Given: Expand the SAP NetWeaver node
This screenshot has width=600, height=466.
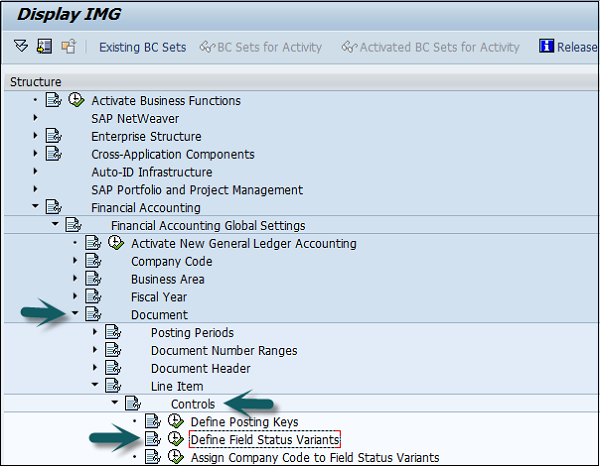Looking at the screenshot, I should 36,118.
